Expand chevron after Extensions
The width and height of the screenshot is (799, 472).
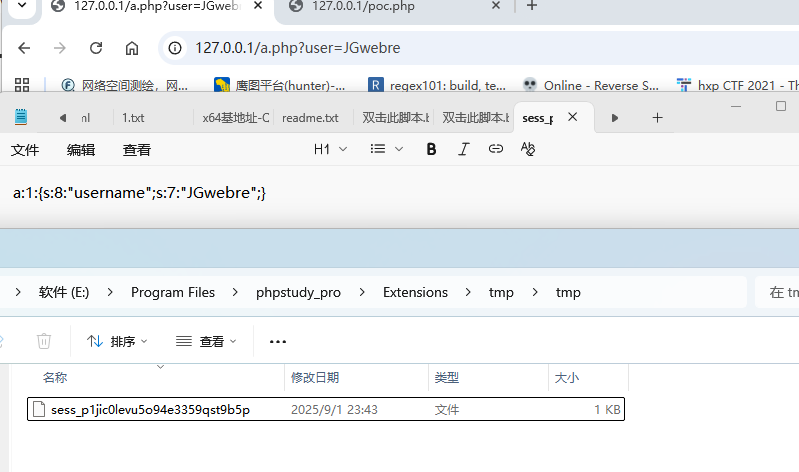click(x=468, y=292)
